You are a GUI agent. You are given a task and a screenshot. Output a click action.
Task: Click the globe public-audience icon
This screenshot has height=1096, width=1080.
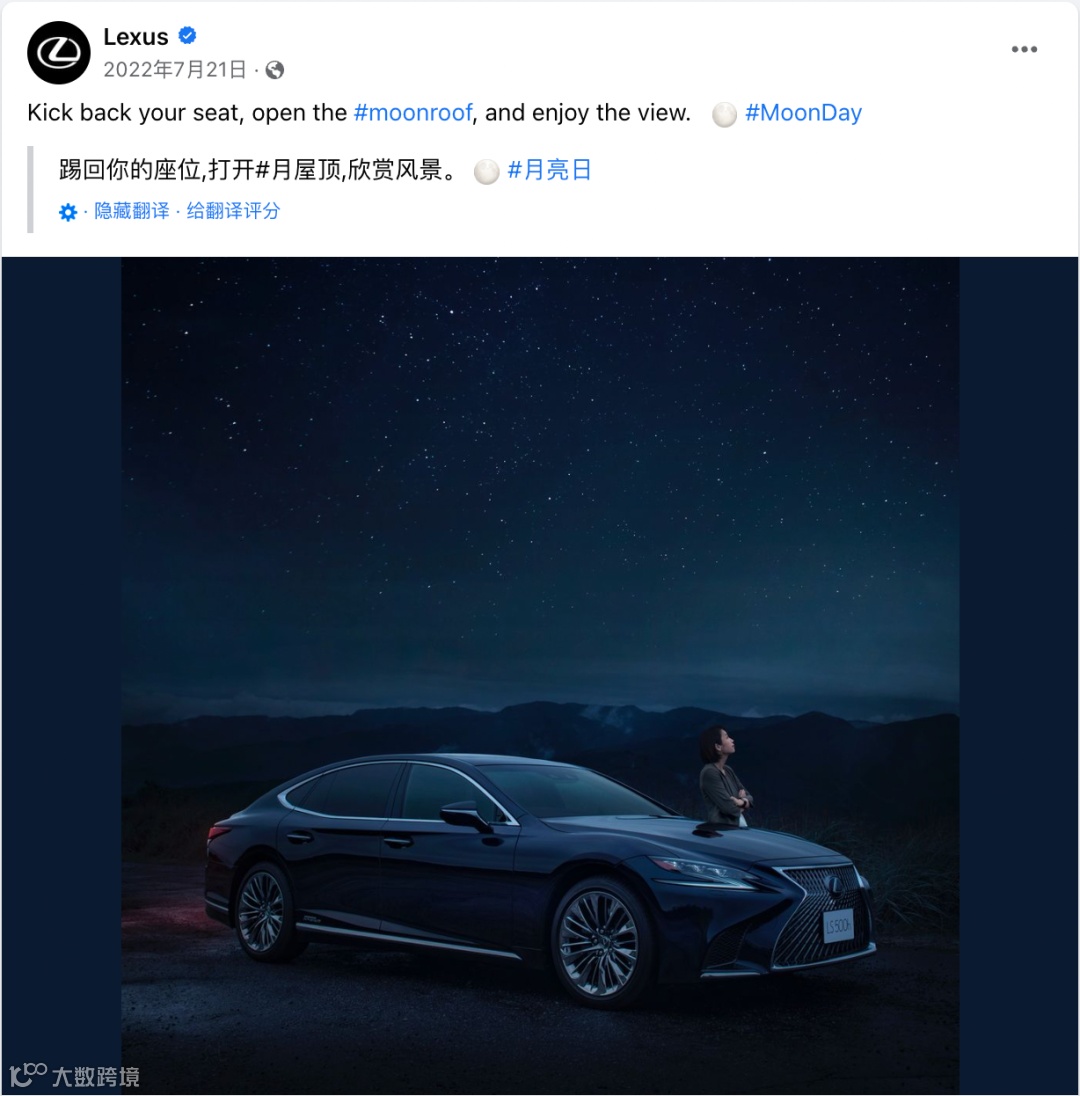click(x=275, y=70)
